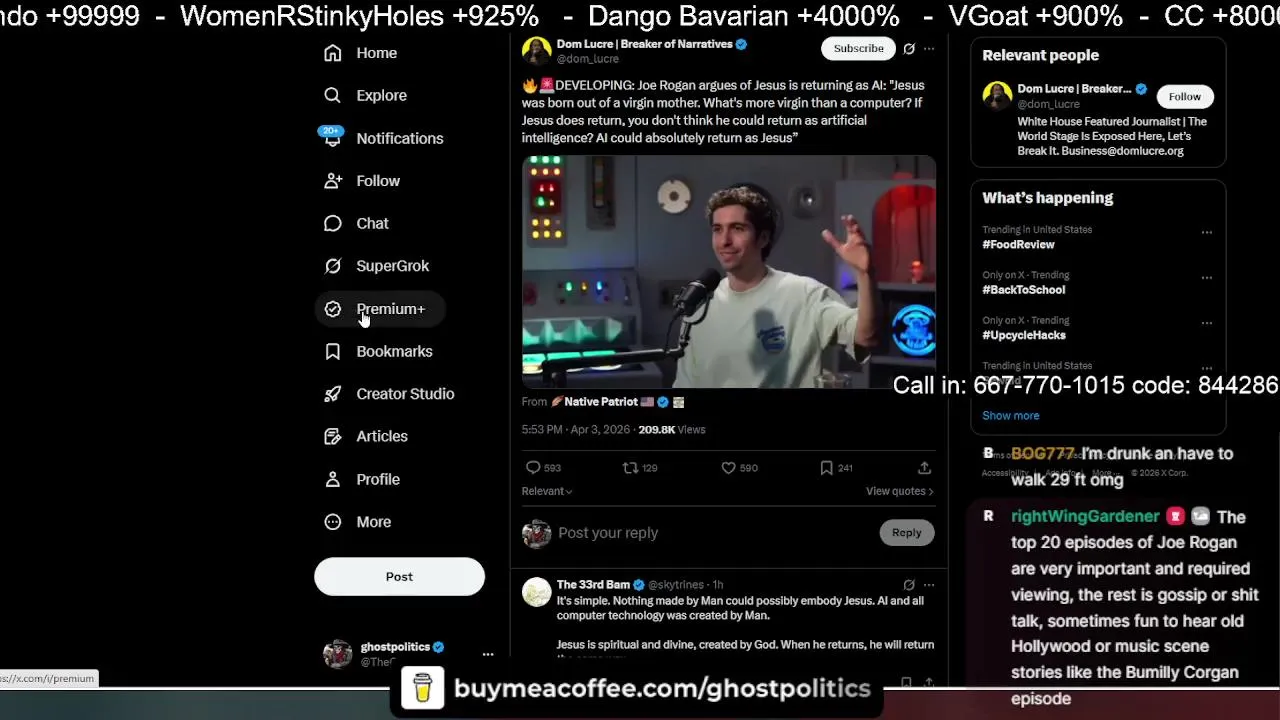The height and width of the screenshot is (720, 1280).
Task: Open options dots for #UpcycleHacks trend
Action: point(1207,323)
